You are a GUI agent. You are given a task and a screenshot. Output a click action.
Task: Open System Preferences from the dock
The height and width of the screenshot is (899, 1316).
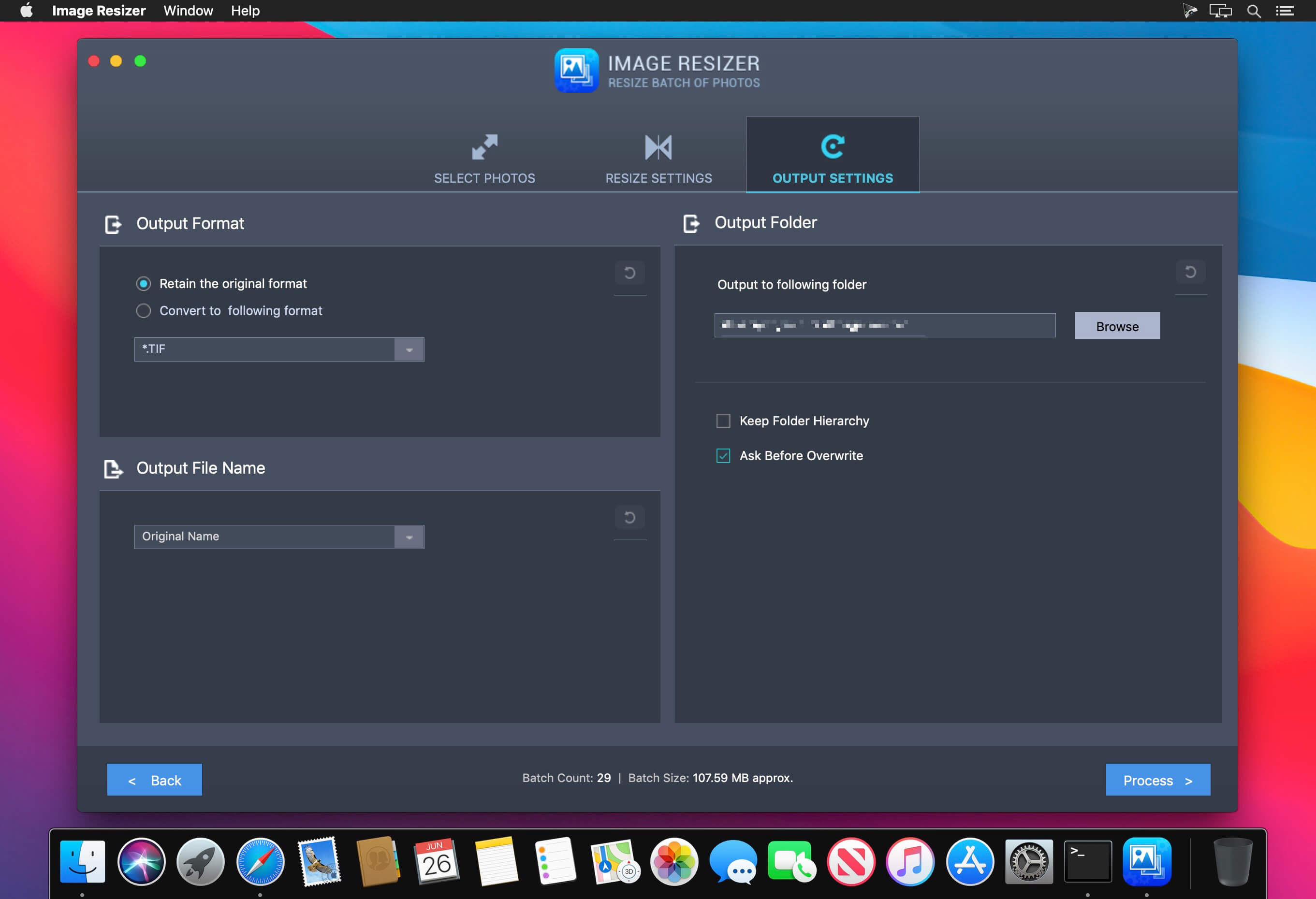pyautogui.click(x=1029, y=862)
